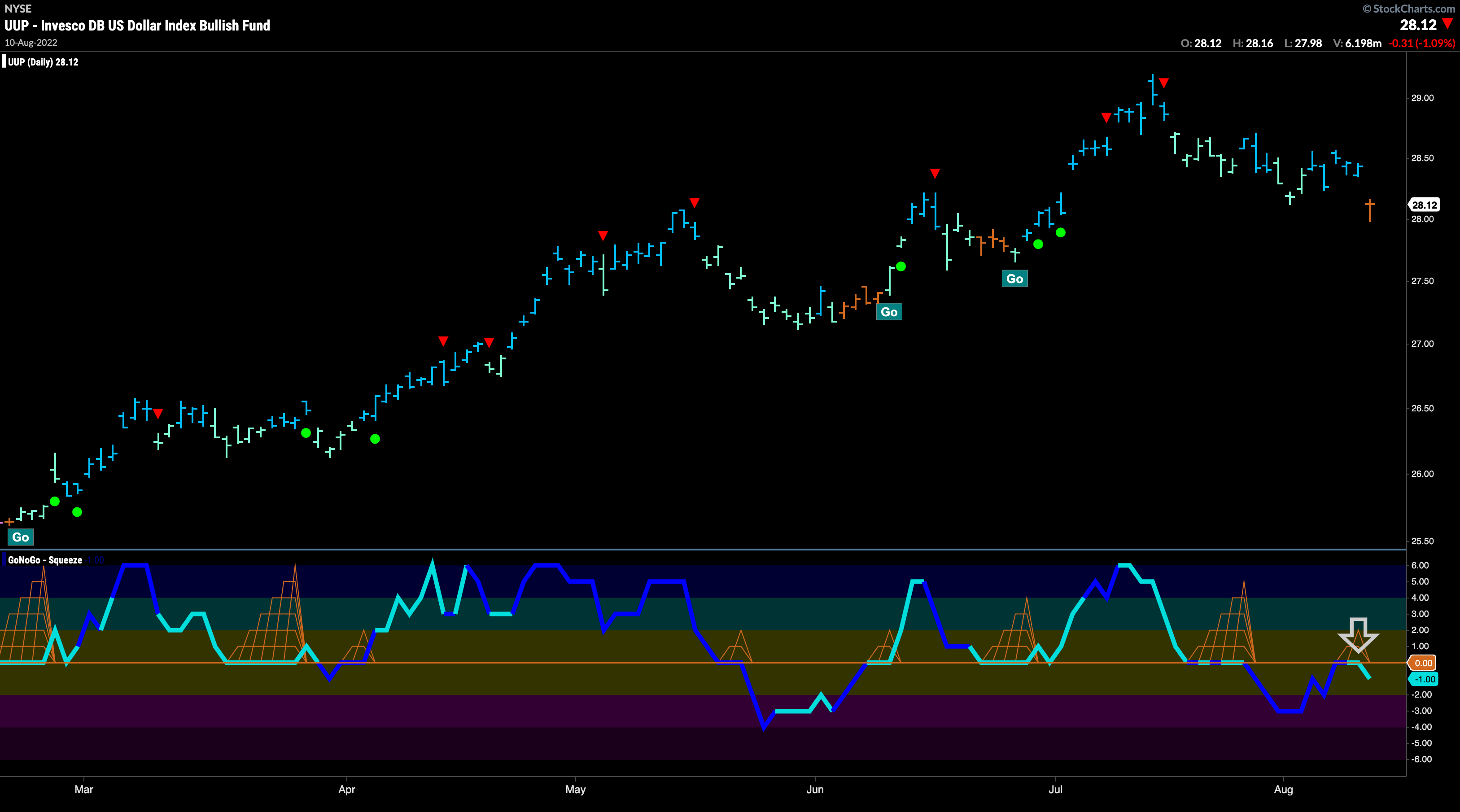Click the red triangle marker in early March

[158, 414]
